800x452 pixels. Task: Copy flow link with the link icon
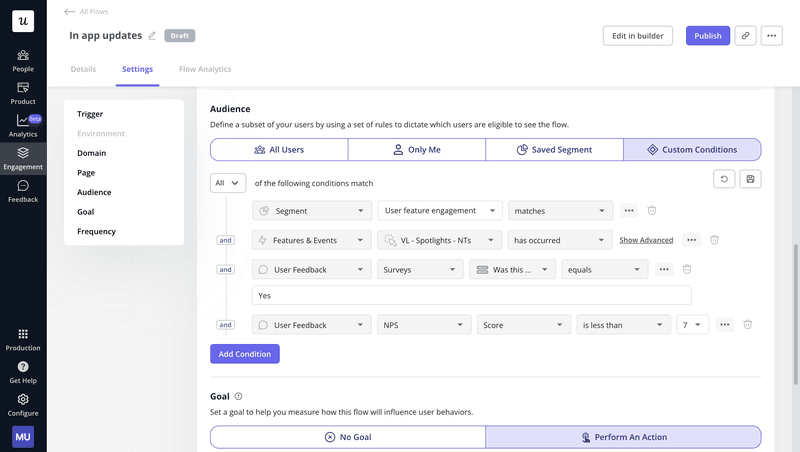coord(745,36)
